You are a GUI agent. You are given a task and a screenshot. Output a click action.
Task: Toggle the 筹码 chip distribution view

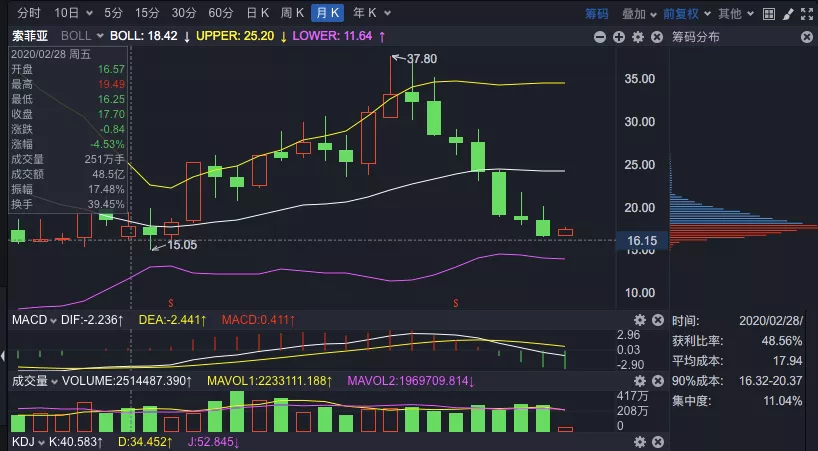(596, 14)
